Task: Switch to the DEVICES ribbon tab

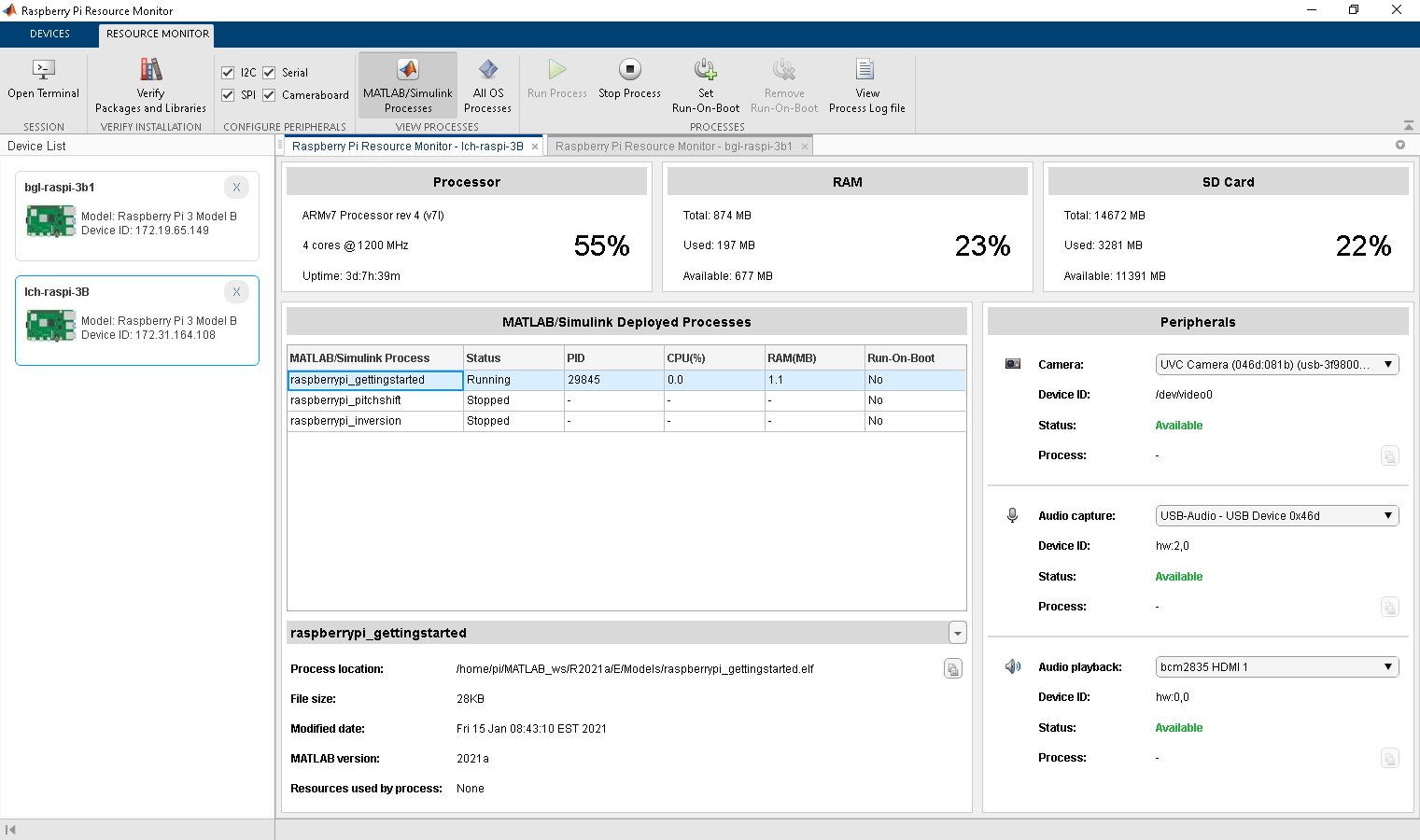Action: tap(49, 34)
